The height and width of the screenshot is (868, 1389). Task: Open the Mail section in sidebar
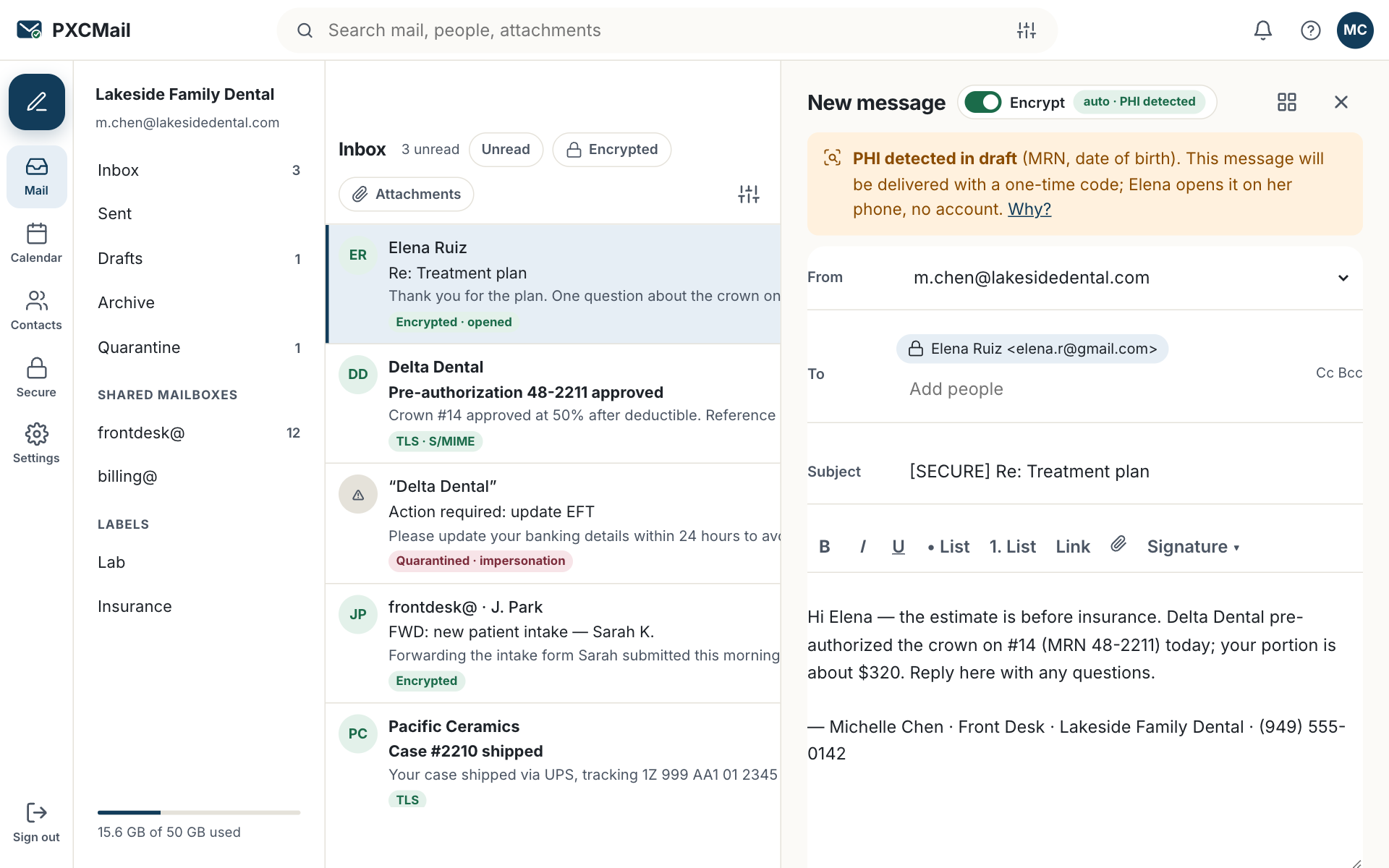tap(37, 176)
